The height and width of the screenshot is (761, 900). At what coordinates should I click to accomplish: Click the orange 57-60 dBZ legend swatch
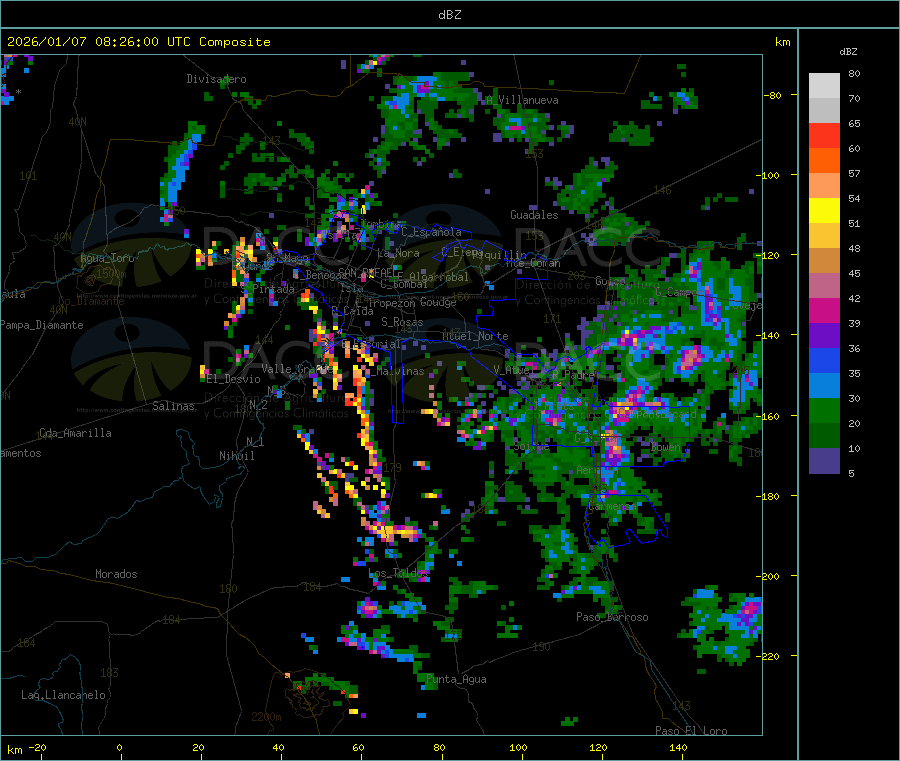coord(824,161)
